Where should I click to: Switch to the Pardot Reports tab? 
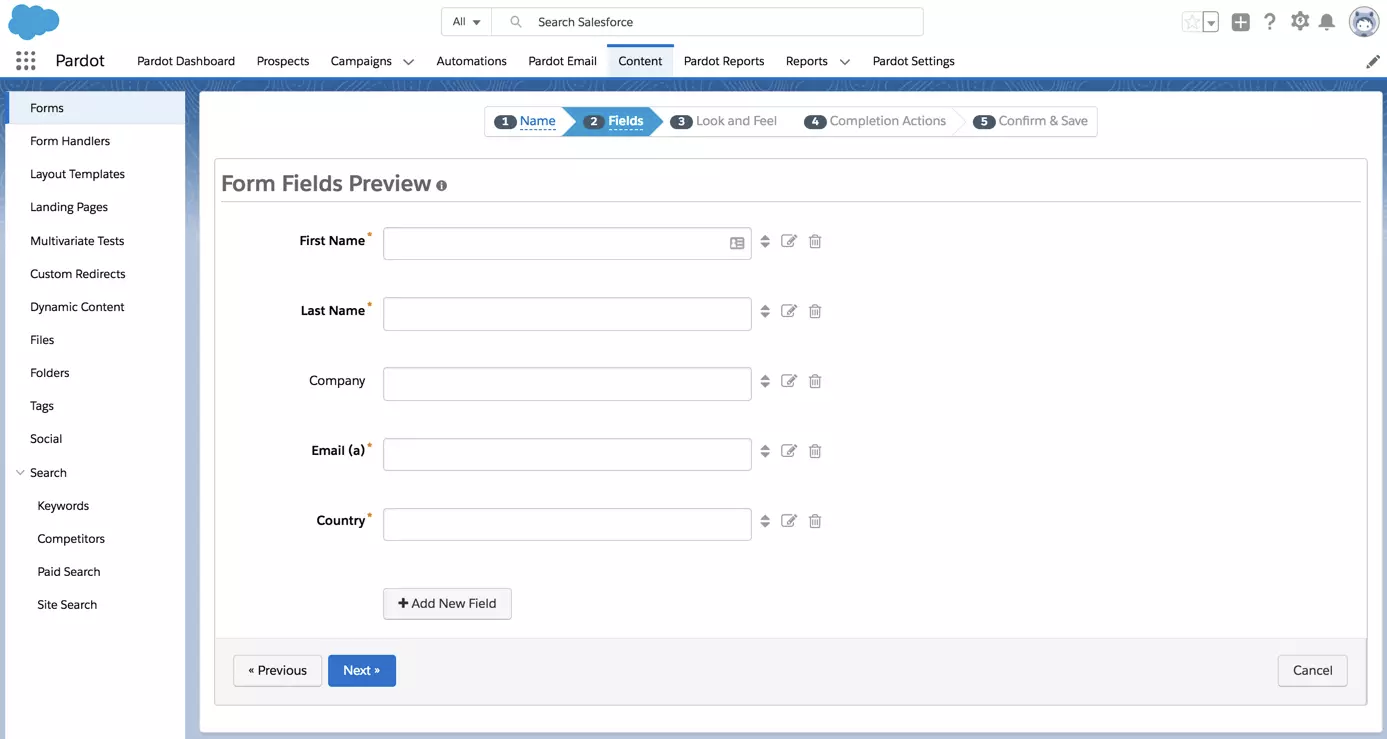click(724, 61)
